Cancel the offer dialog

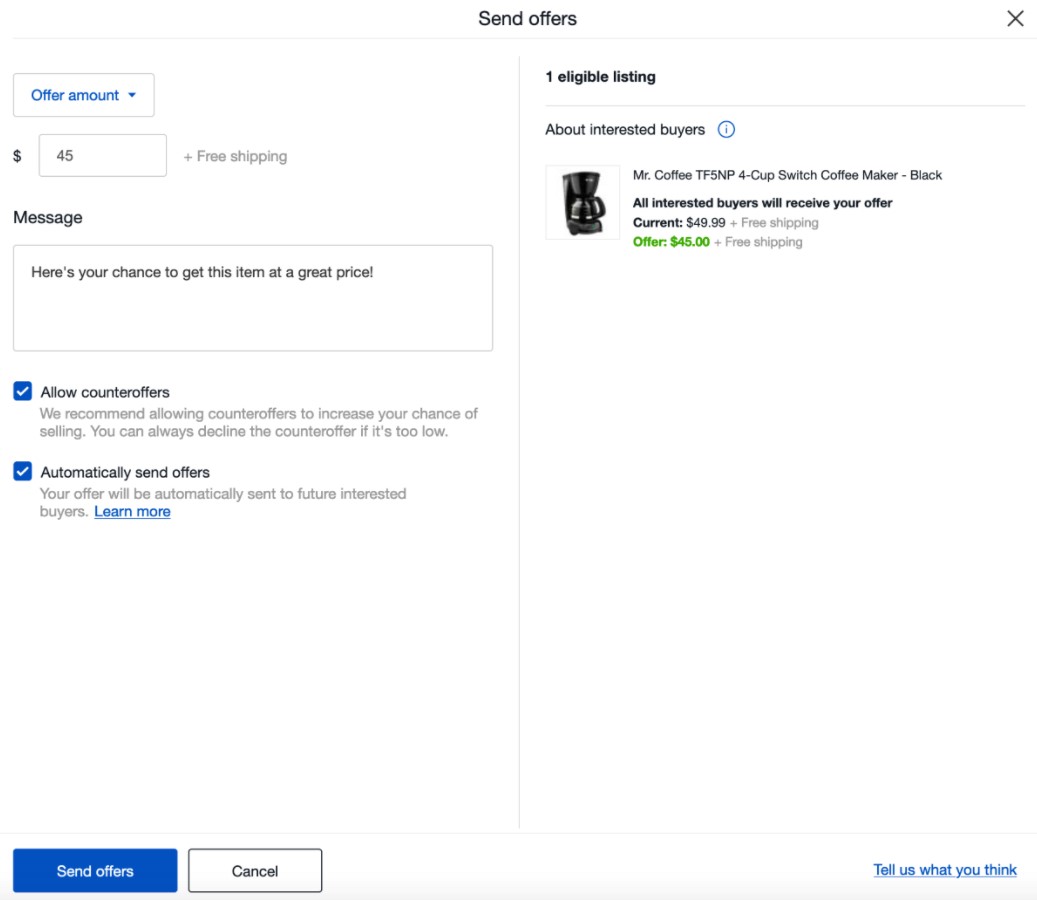pos(255,871)
